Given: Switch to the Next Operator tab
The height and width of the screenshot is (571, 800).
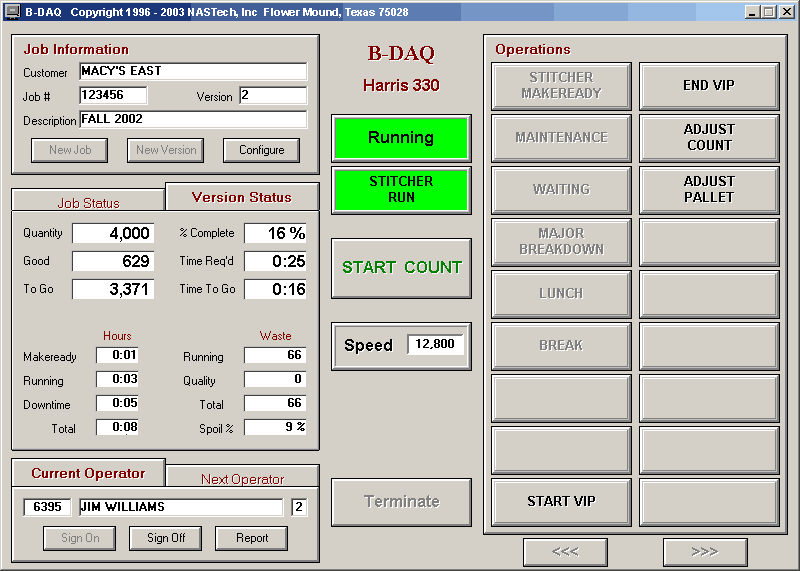Looking at the screenshot, I should [x=242, y=477].
